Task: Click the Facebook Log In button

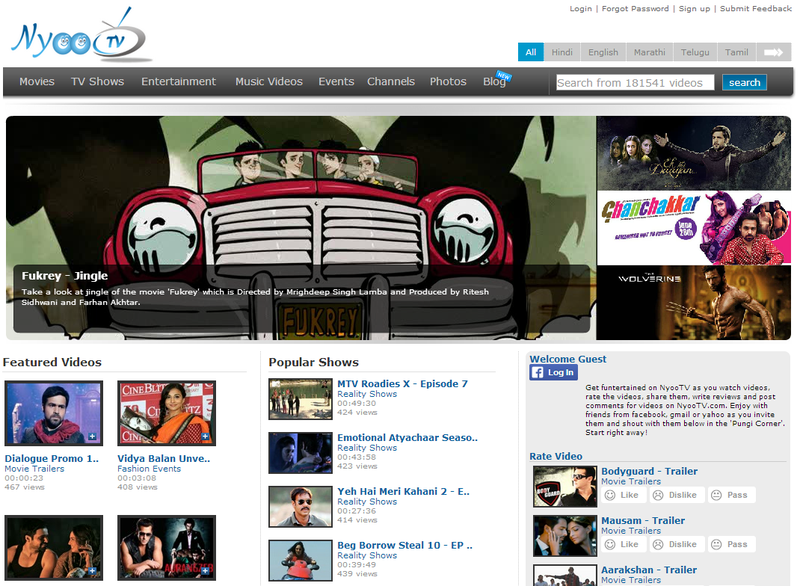Action: [x=554, y=372]
